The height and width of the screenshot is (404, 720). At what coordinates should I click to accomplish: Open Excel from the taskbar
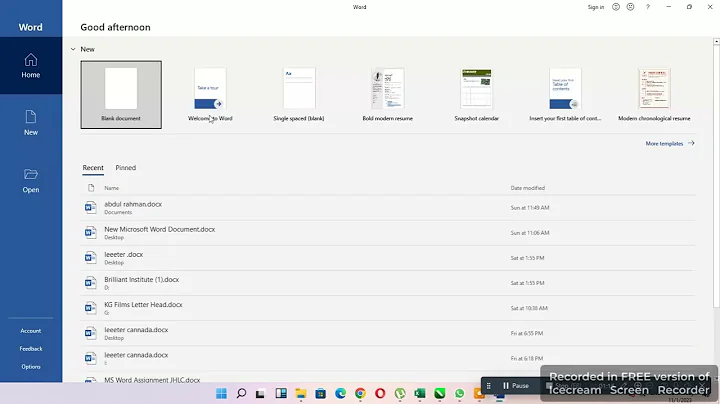pos(420,393)
